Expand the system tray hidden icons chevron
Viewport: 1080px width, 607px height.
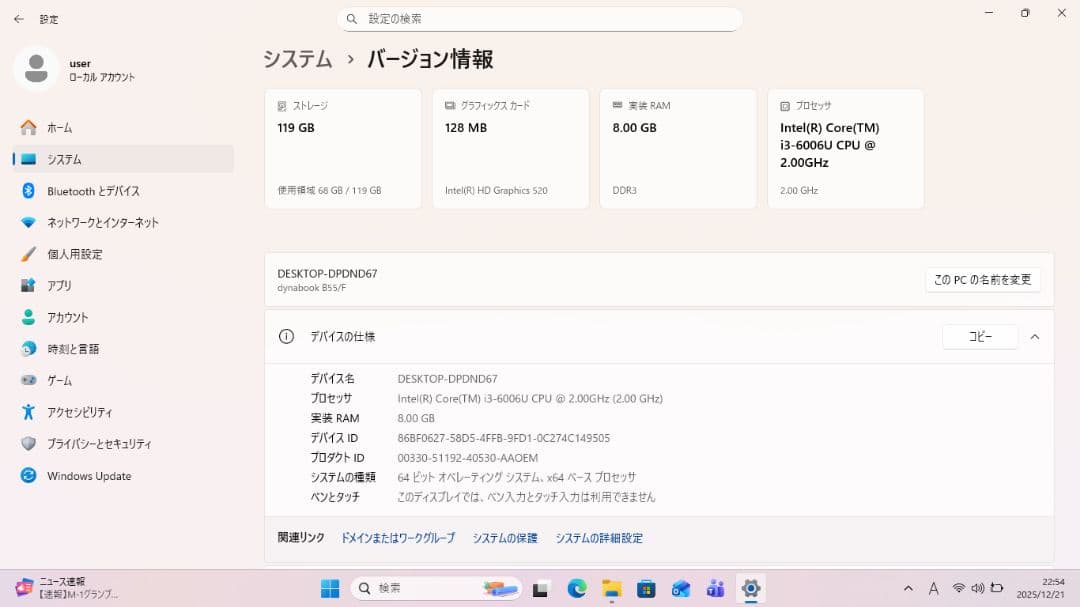click(908, 588)
